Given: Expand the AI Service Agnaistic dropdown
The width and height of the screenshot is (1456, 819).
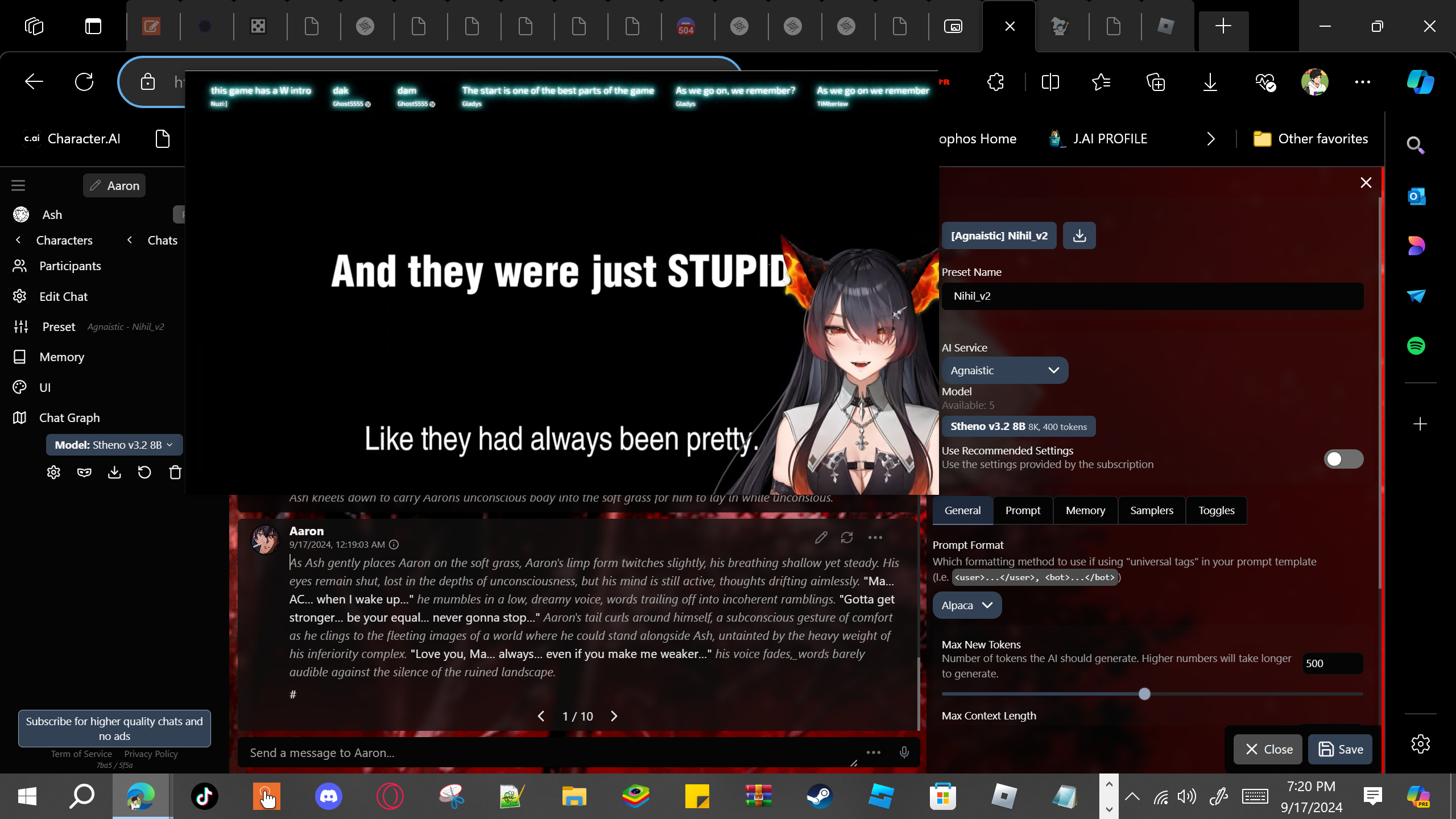Looking at the screenshot, I should tap(1004, 370).
